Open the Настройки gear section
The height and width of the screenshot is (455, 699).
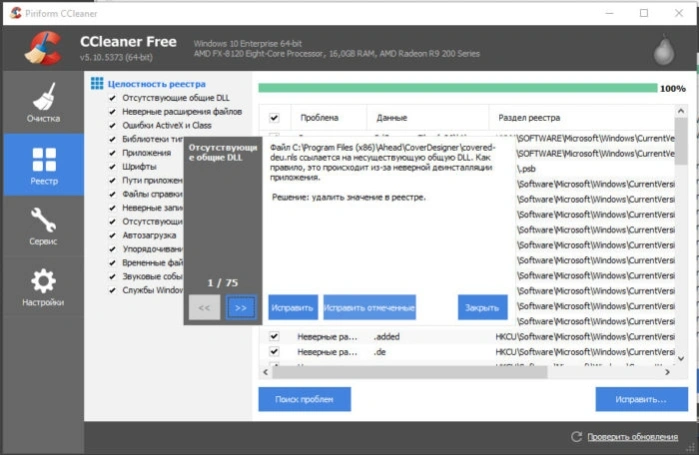click(43, 287)
